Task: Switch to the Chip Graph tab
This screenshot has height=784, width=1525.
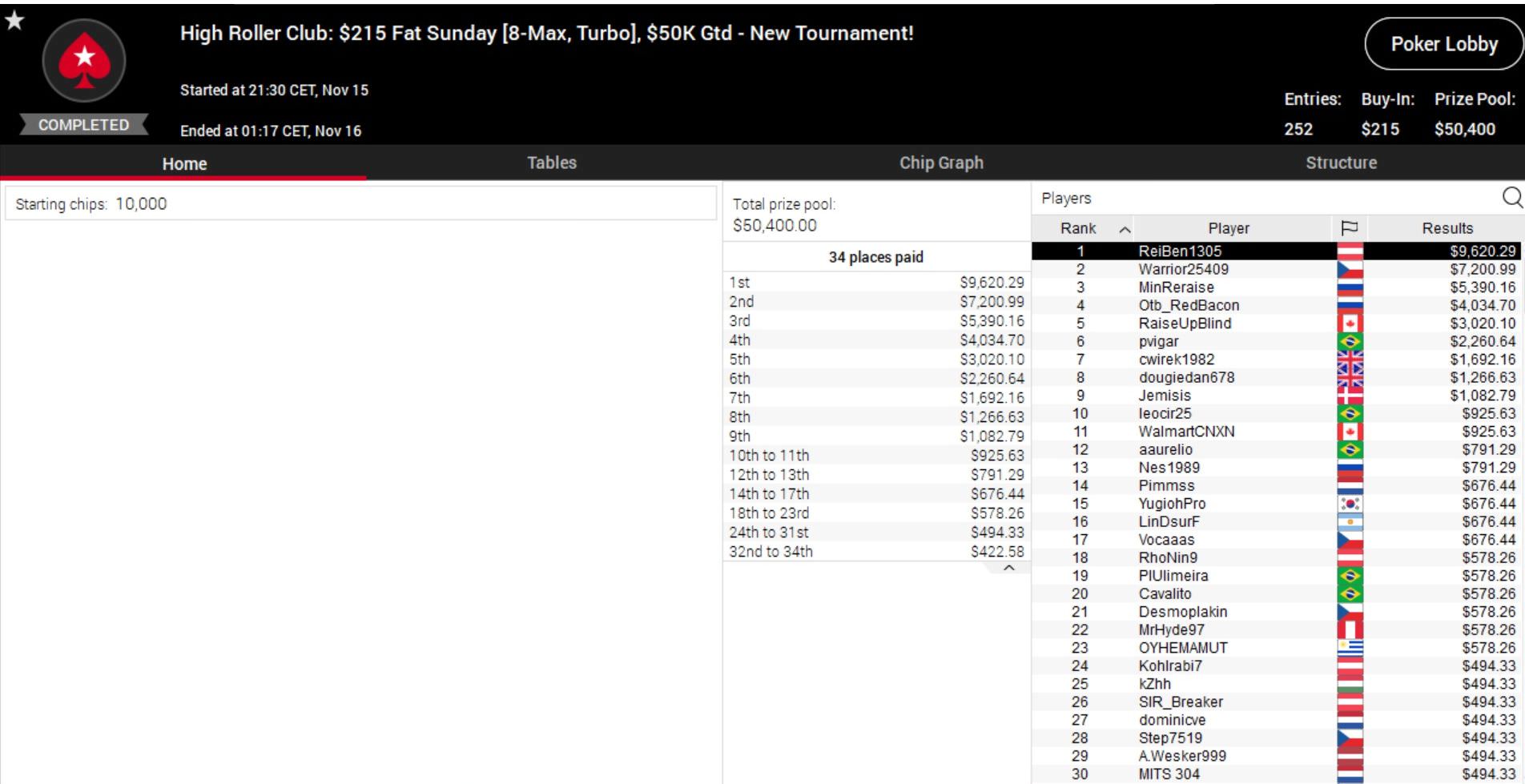Action: click(x=941, y=163)
